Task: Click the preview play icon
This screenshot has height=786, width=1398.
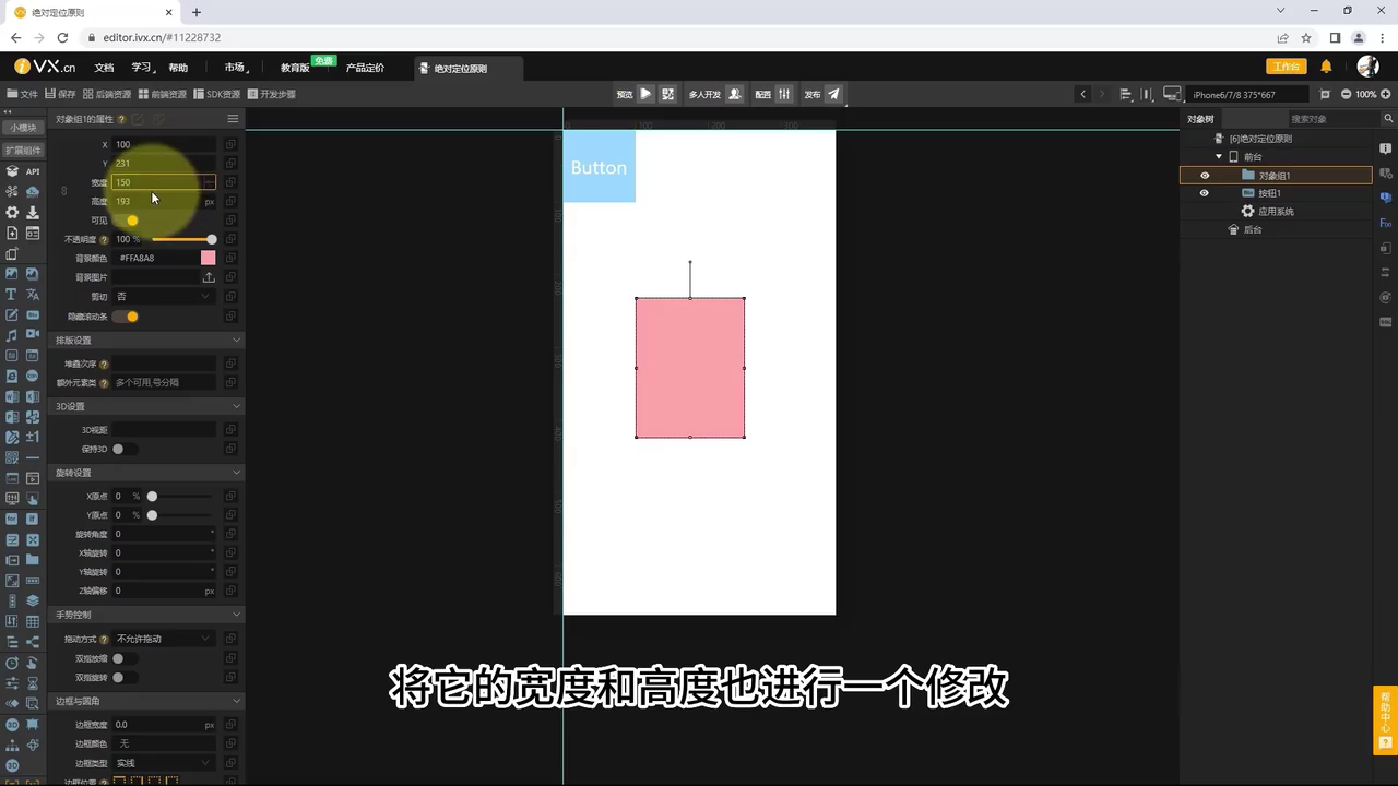Action: (646, 94)
